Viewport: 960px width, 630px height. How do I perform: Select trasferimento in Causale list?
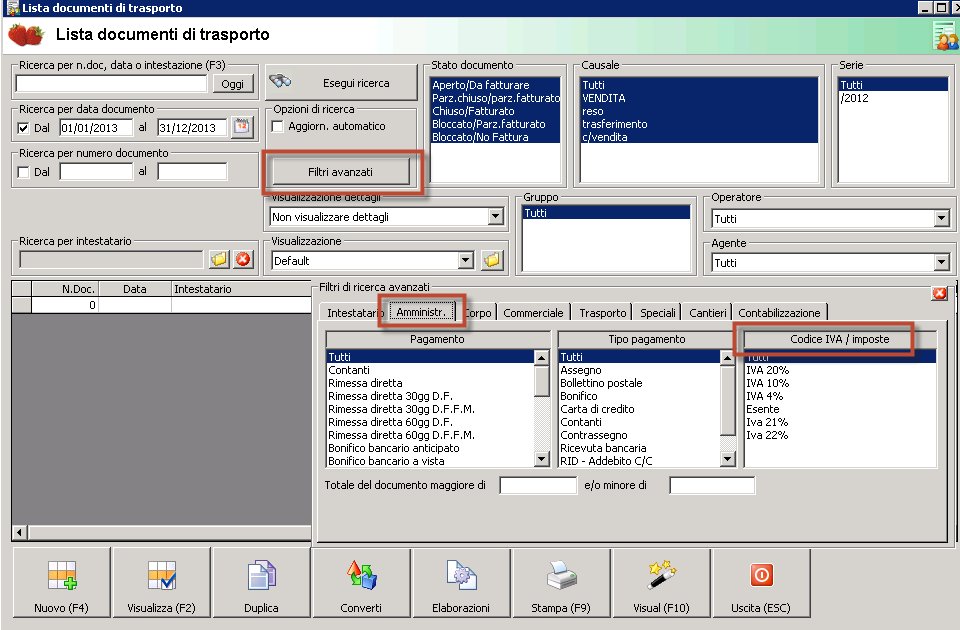pyautogui.click(x=699, y=124)
